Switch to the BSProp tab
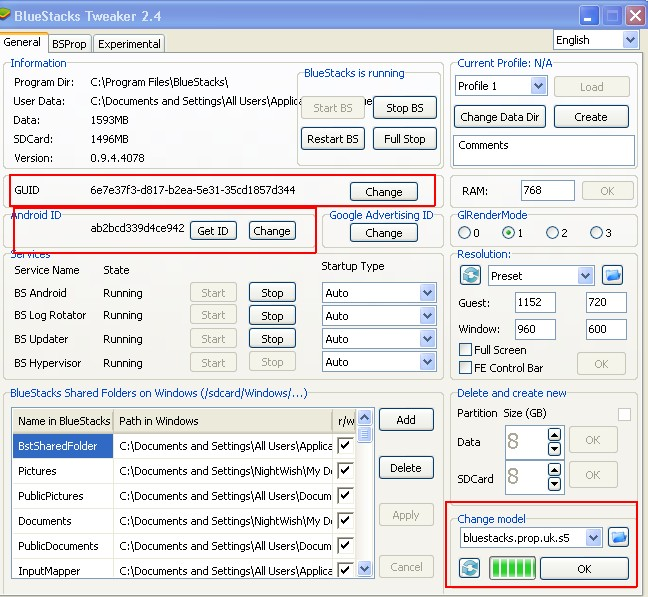Image resolution: width=648 pixels, height=597 pixels. click(x=69, y=44)
